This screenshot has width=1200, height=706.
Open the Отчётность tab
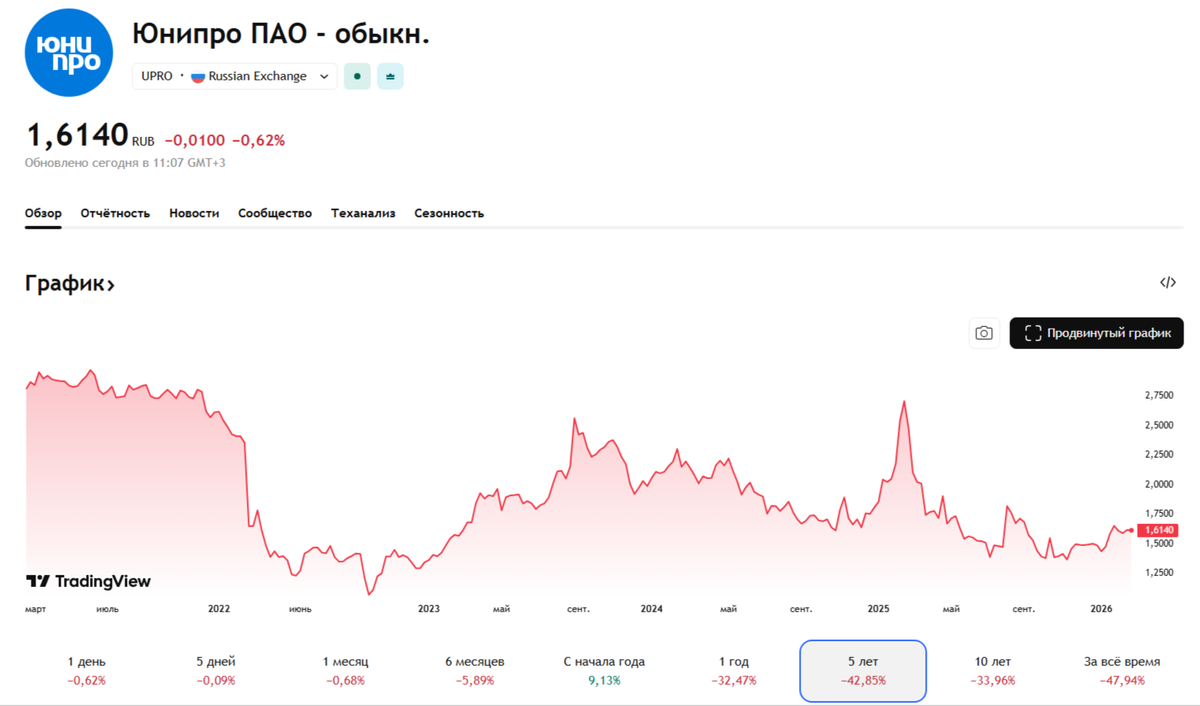pyautogui.click(x=115, y=213)
